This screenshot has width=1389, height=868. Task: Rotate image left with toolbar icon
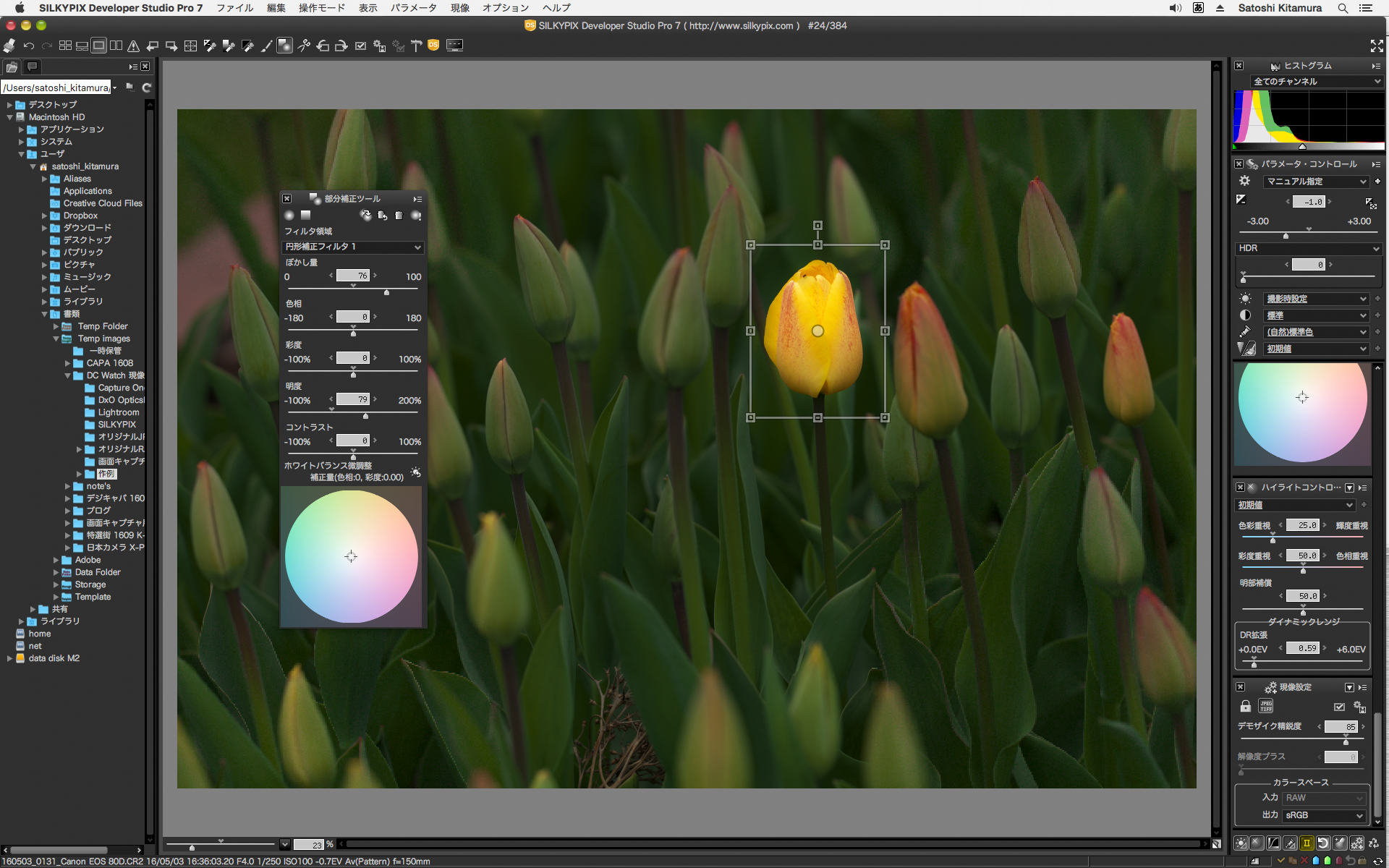[x=323, y=46]
